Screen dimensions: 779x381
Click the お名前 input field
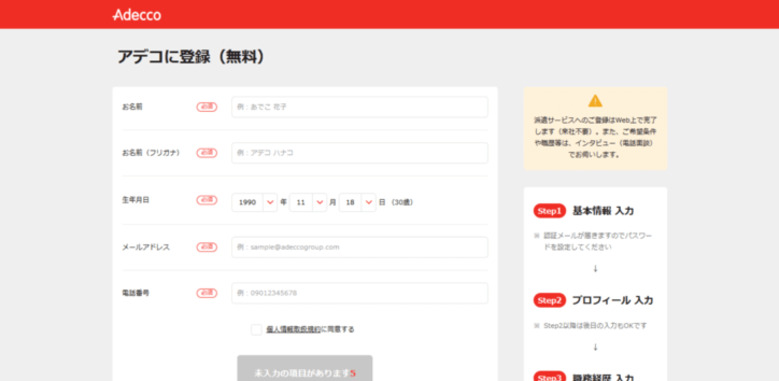coord(360,107)
